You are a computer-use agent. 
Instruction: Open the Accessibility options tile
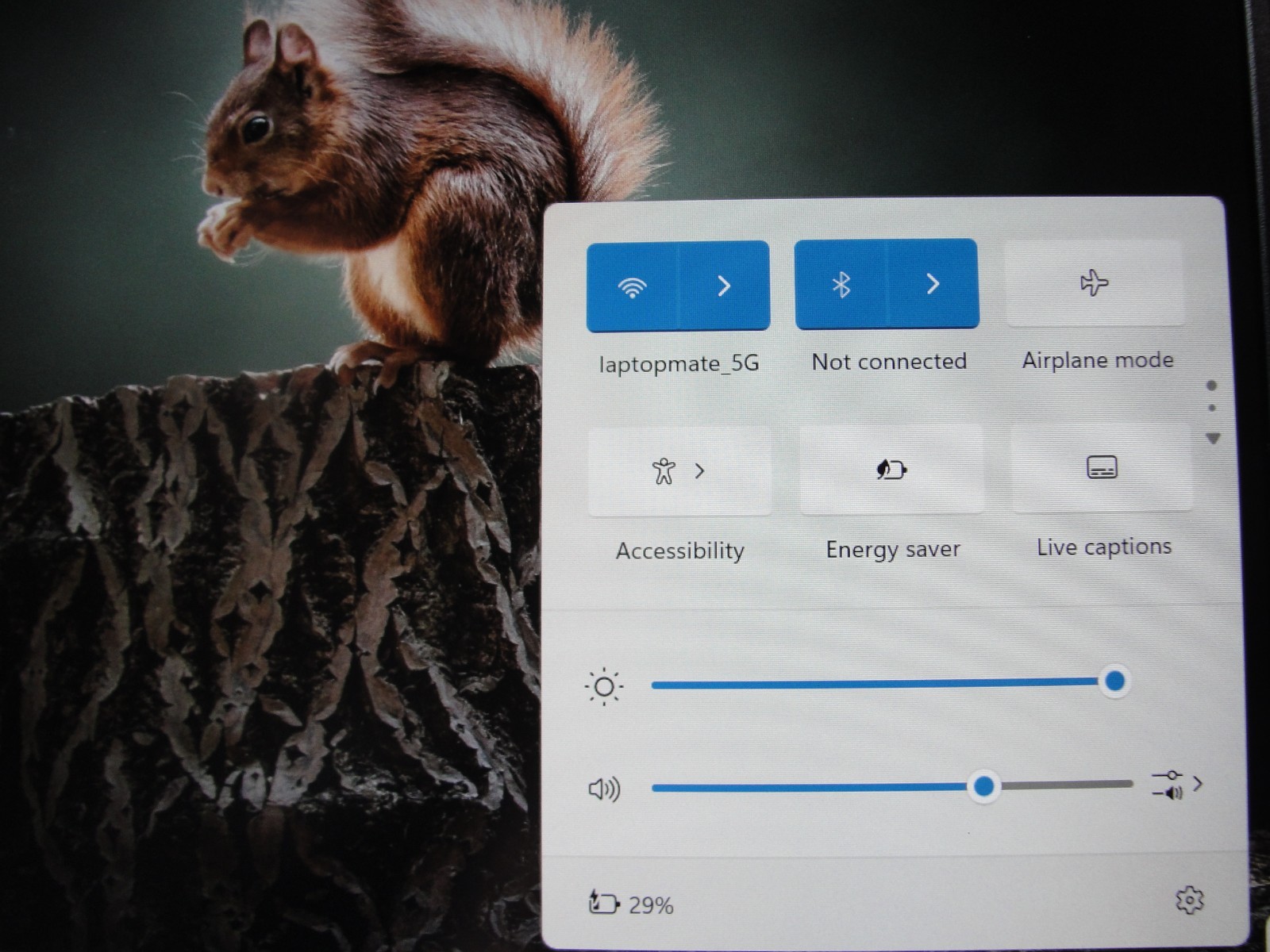[679, 471]
